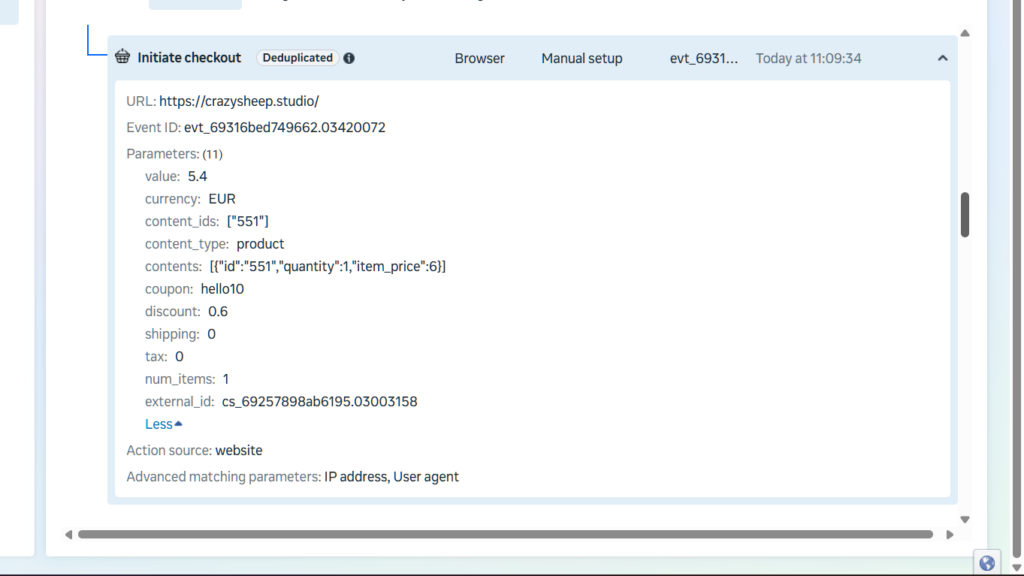Viewport: 1024px width, 576px height.
Task: Click the horizontal scrollbar thumb
Action: 505,535
